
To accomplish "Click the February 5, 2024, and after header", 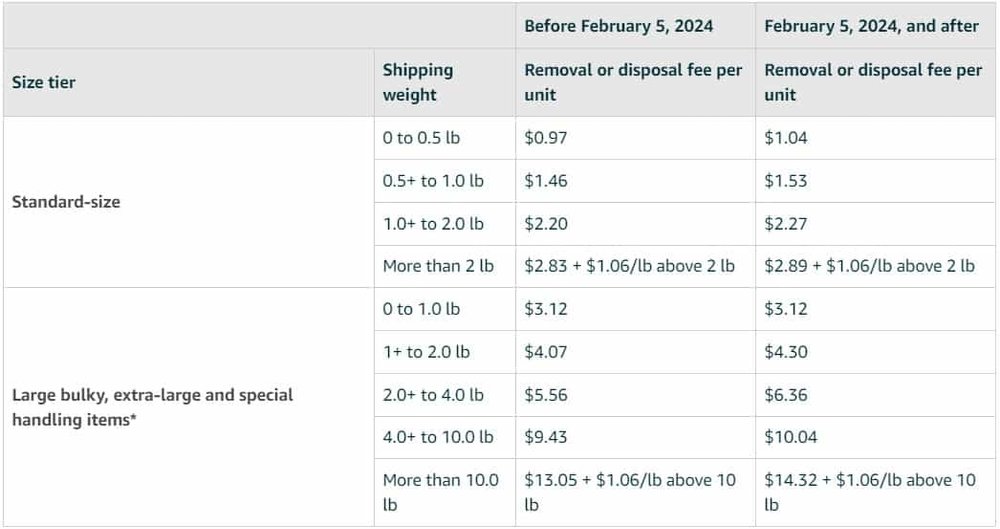I will click(x=871, y=26).
